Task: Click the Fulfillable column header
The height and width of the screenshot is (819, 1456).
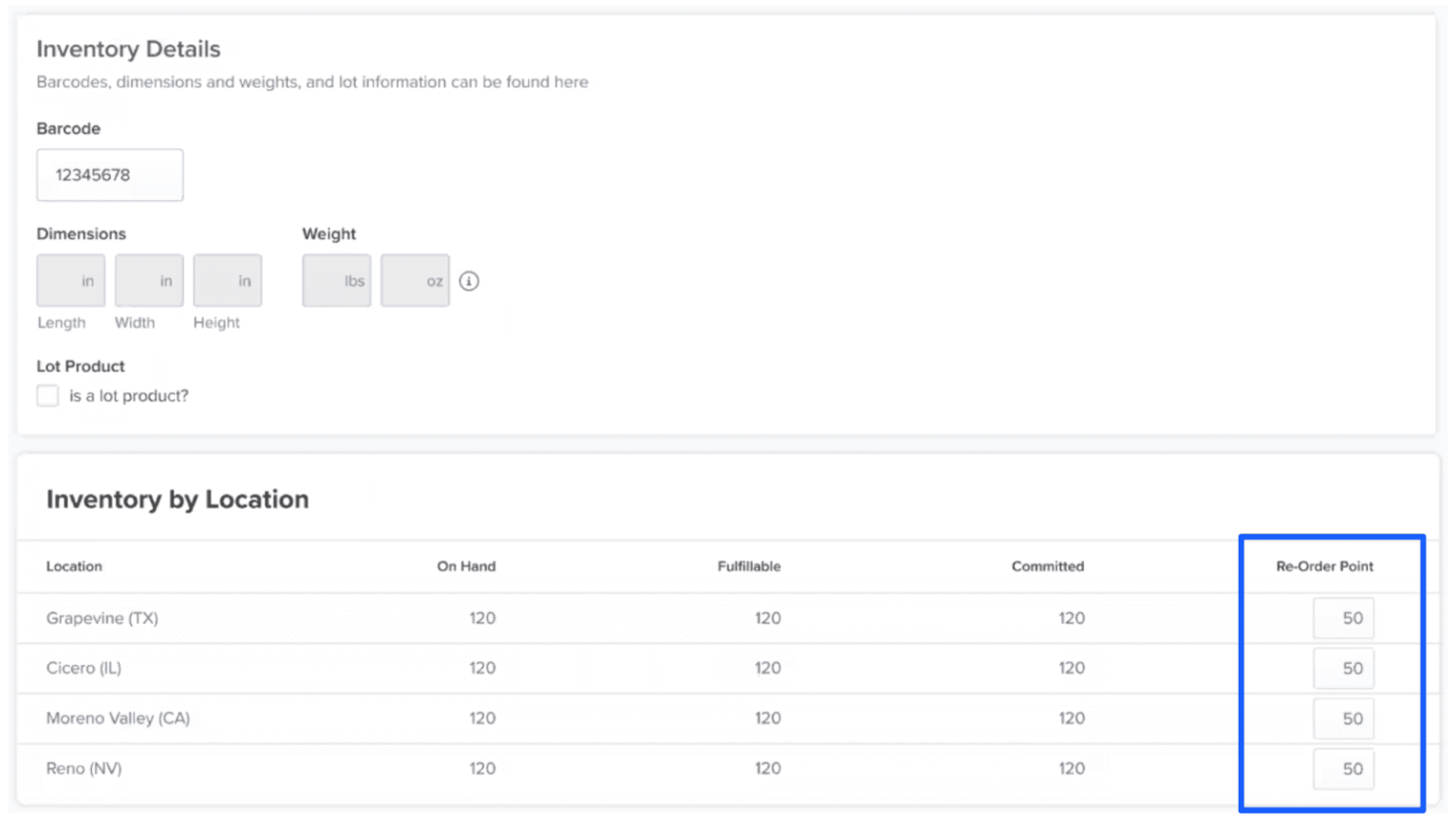Action: click(x=749, y=567)
